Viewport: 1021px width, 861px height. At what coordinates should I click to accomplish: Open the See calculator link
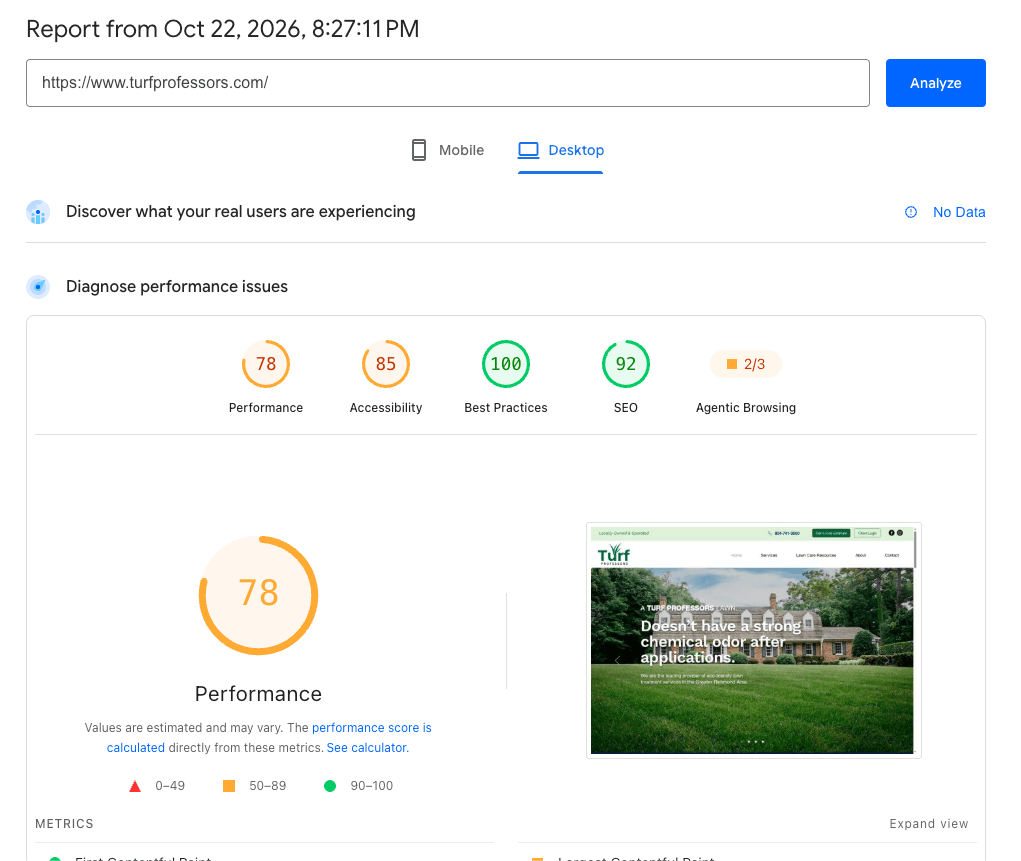[368, 748]
